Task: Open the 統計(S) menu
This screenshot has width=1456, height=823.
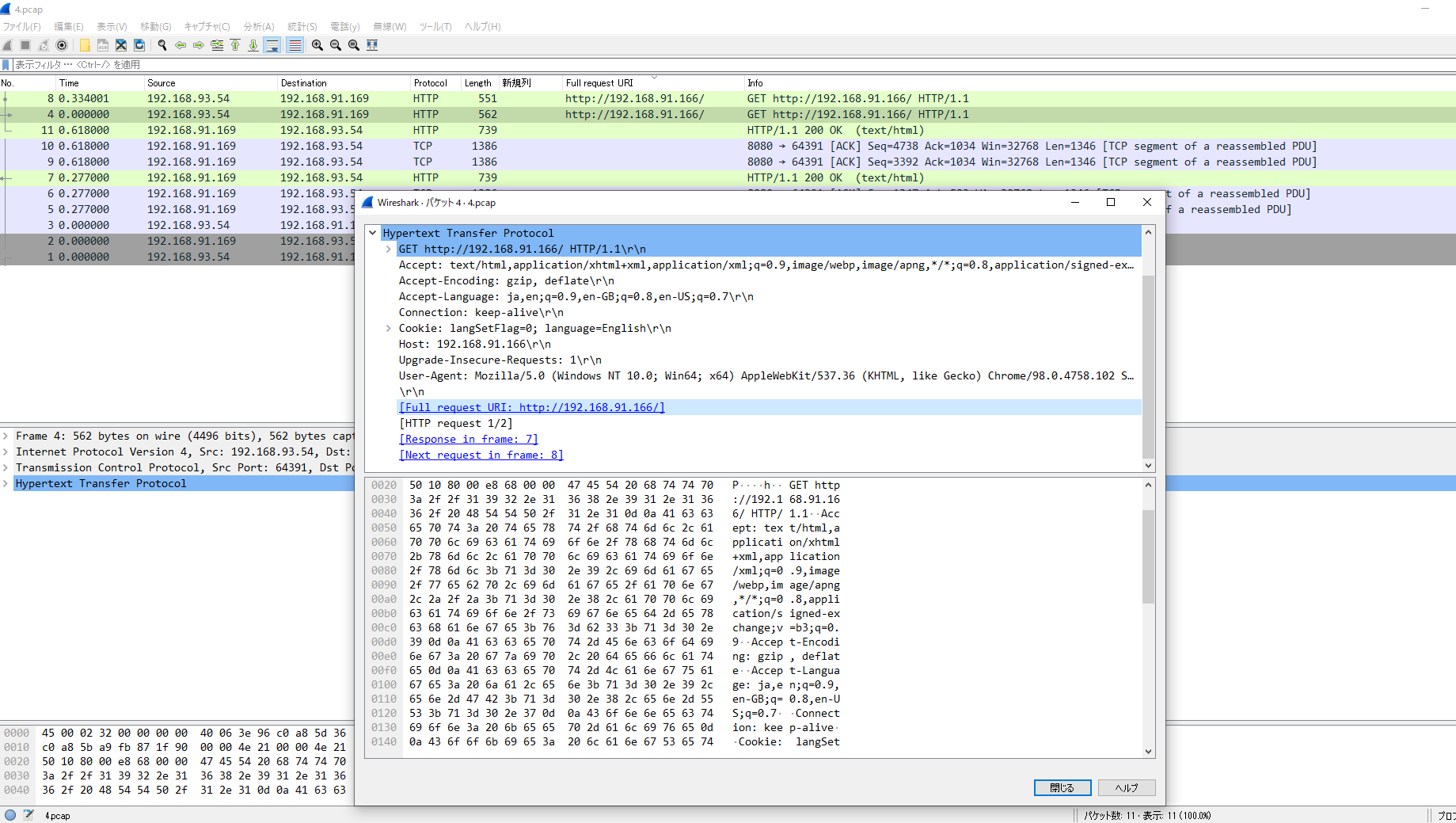Action: [x=302, y=26]
